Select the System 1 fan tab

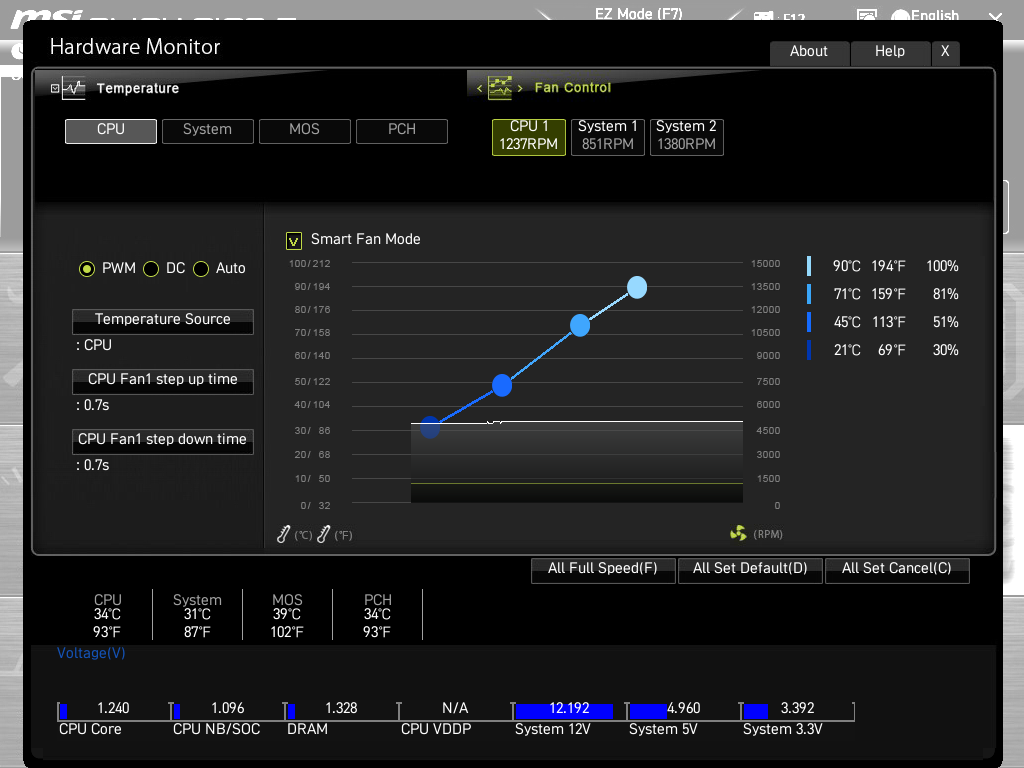(x=608, y=136)
